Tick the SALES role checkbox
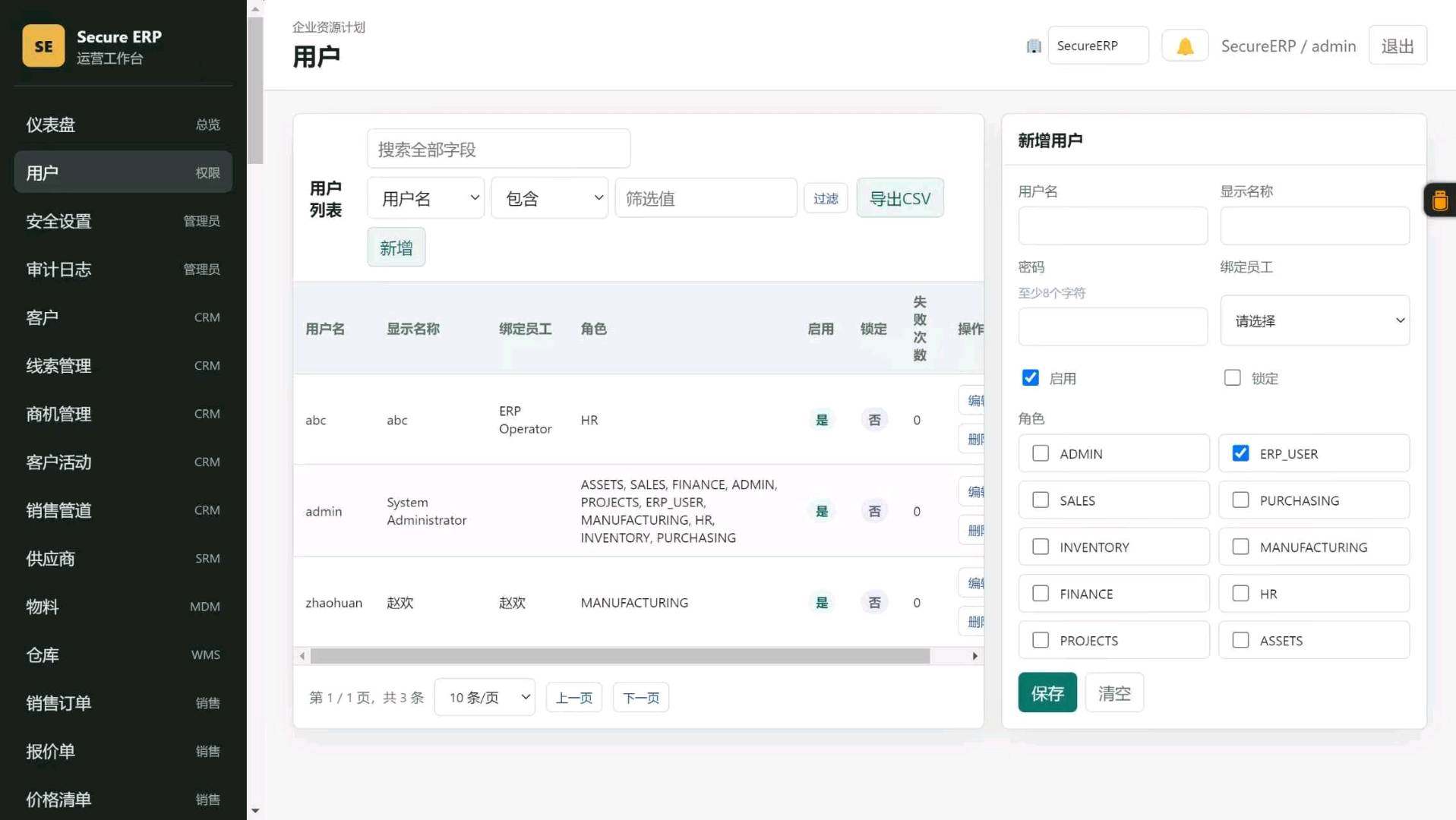The image size is (1456, 820). pos(1041,500)
